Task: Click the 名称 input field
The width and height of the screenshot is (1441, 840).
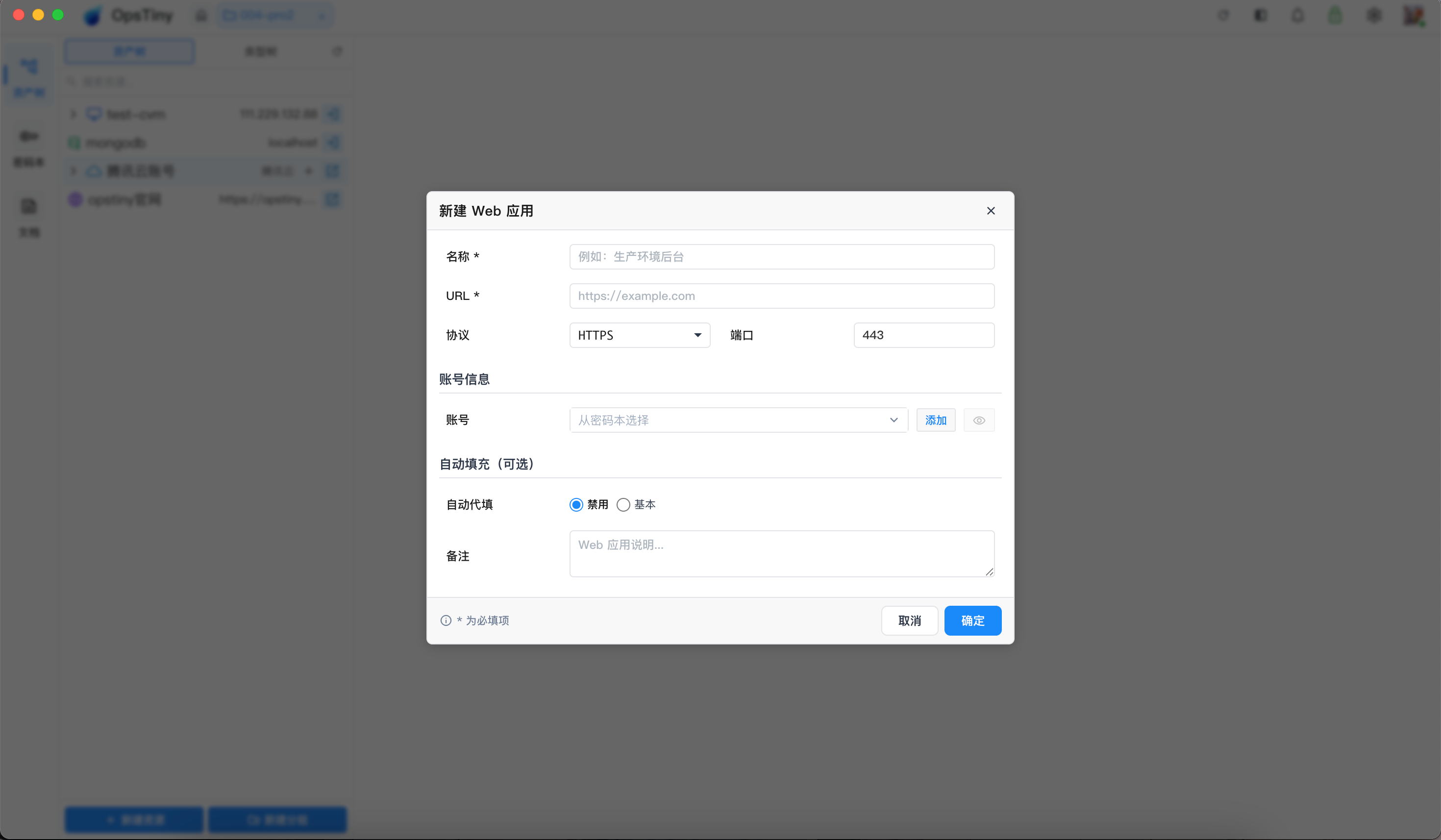Action: [x=782, y=257]
